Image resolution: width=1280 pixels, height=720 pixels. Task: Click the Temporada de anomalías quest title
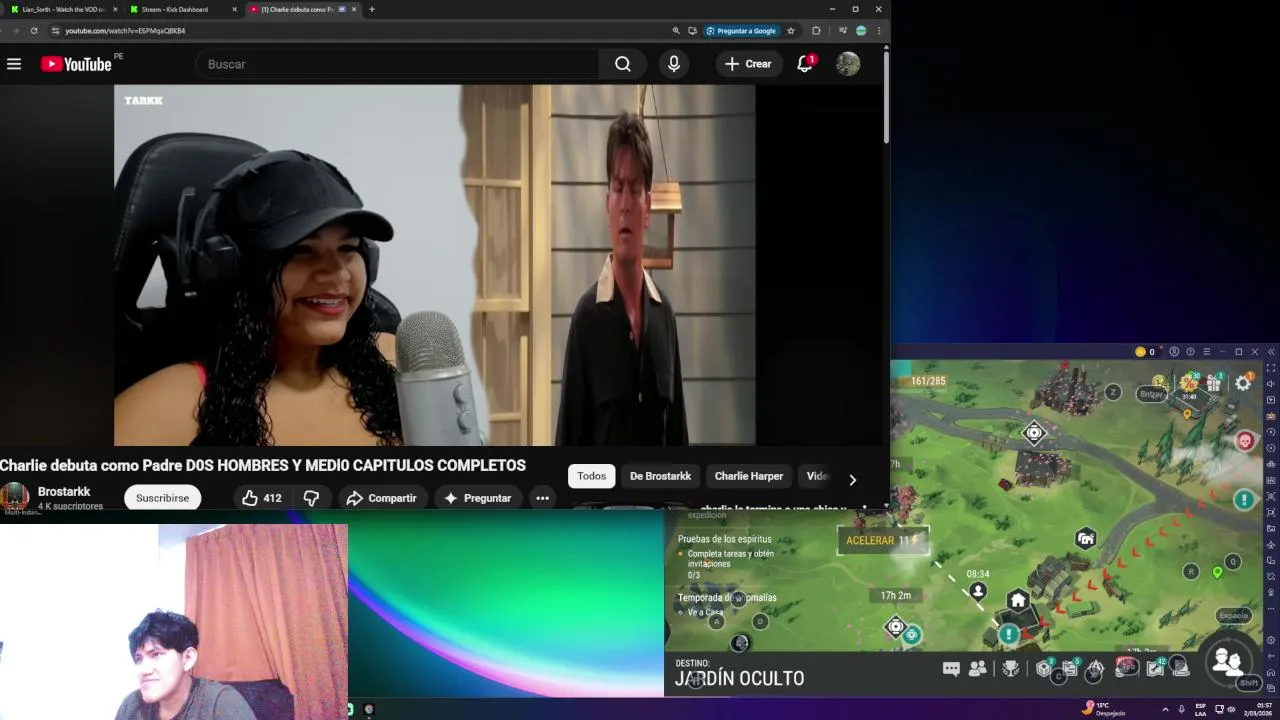tap(727, 598)
